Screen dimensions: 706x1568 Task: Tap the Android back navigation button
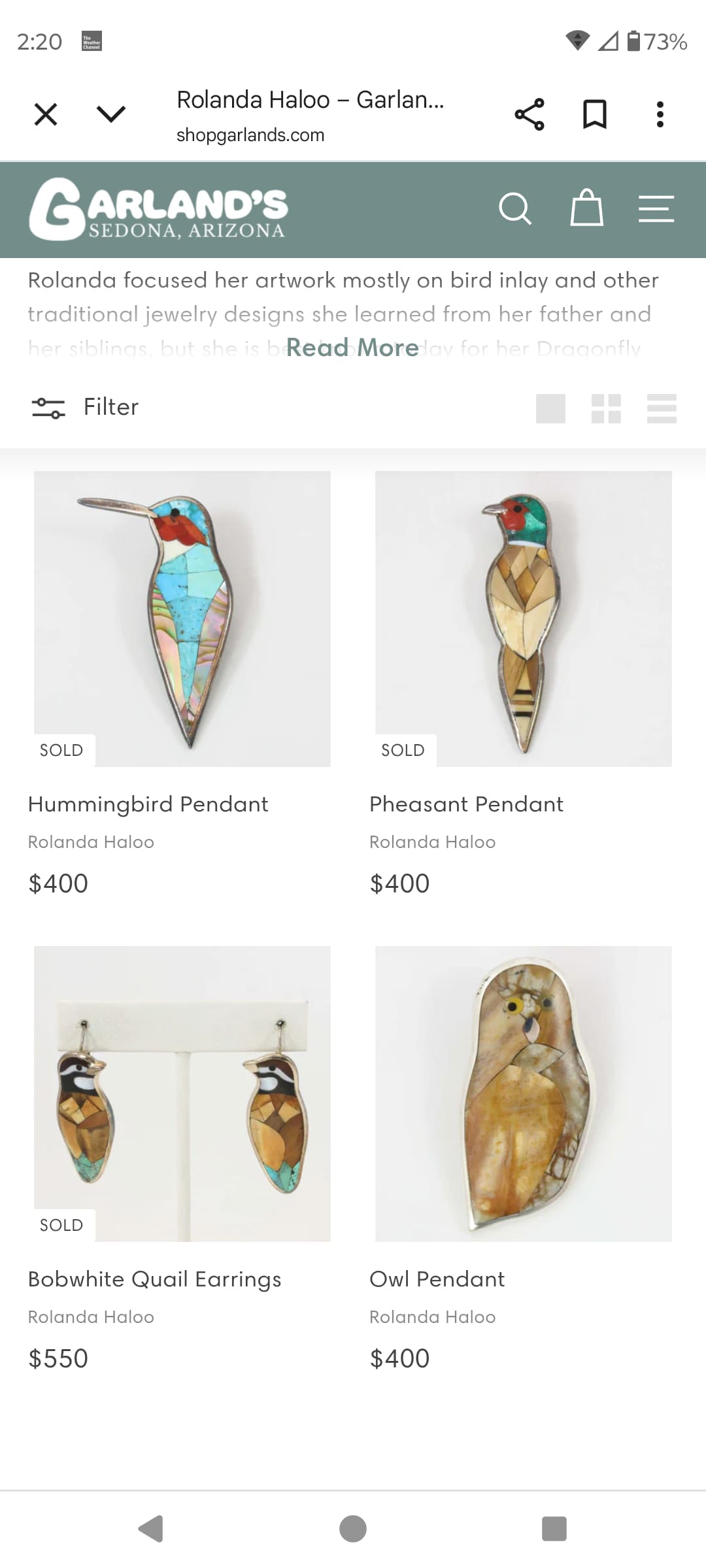(151, 1529)
